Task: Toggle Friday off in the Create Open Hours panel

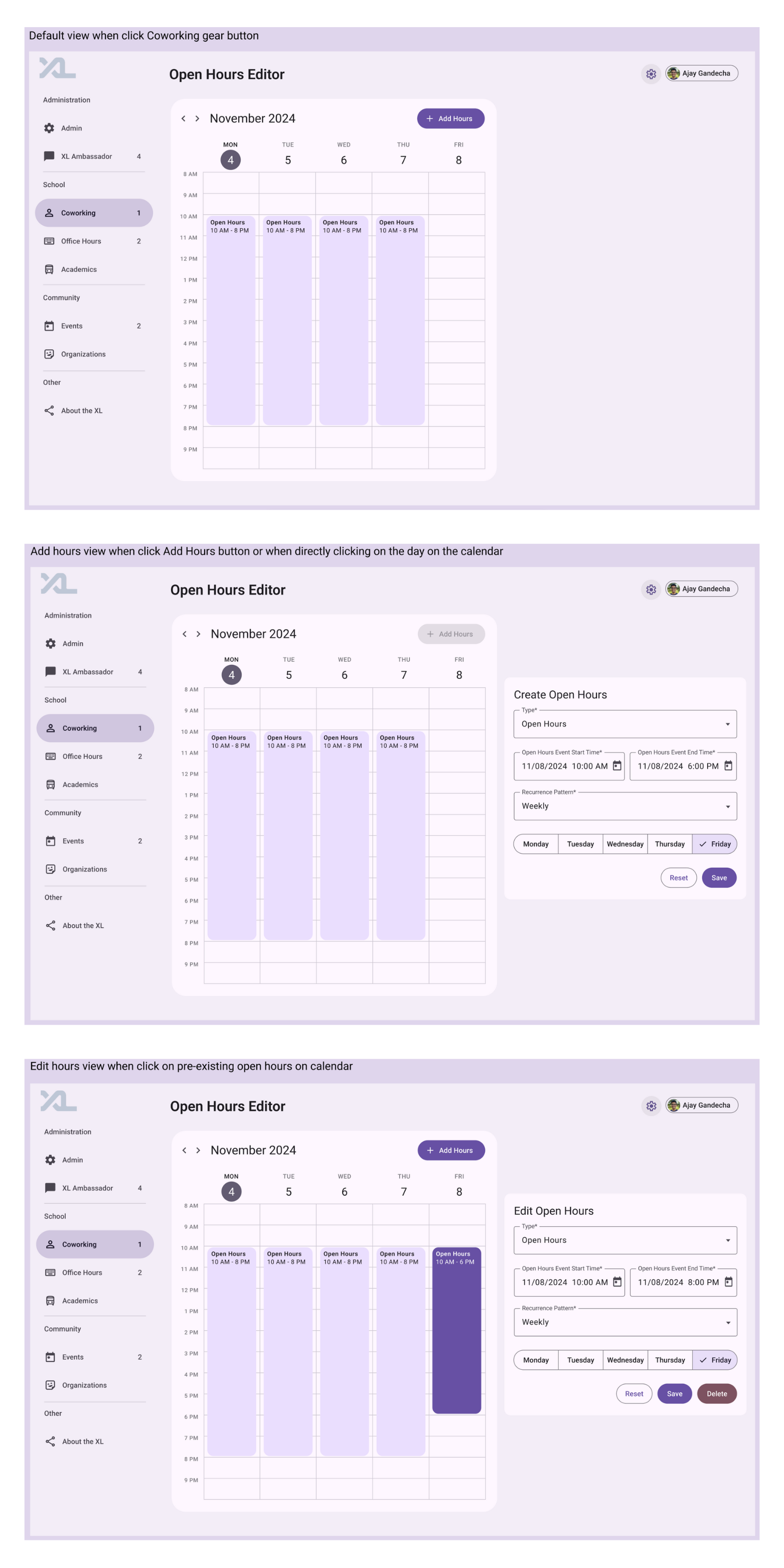Action: click(x=715, y=843)
